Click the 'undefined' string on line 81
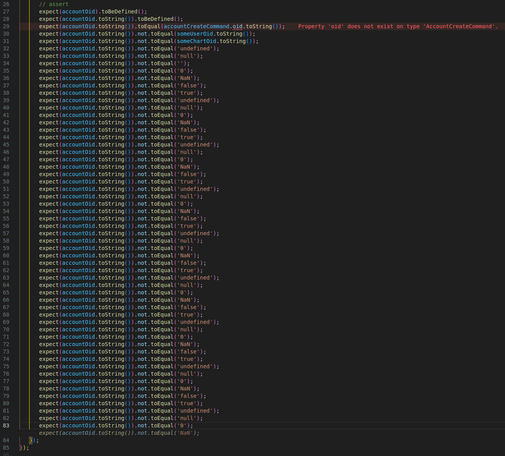The width and height of the screenshot is (505, 456). click(195, 411)
